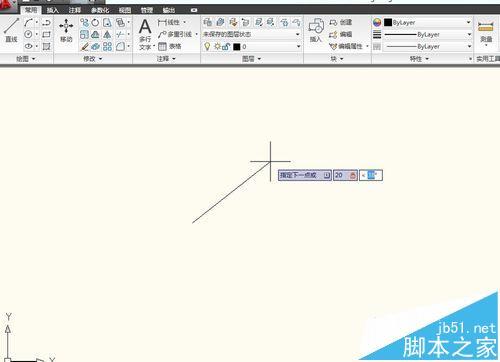Click the linetype icon in 特性 panel
The image size is (500, 362).
(x=377, y=46)
